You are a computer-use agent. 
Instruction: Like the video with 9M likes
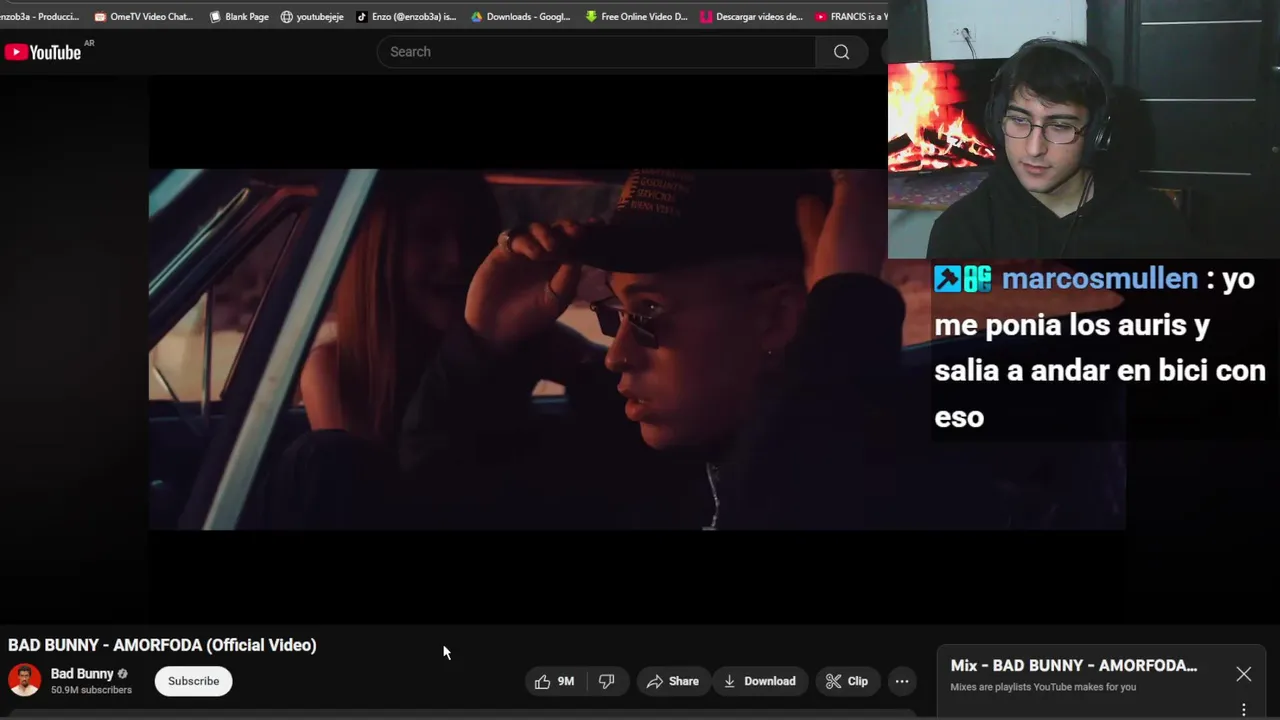554,681
